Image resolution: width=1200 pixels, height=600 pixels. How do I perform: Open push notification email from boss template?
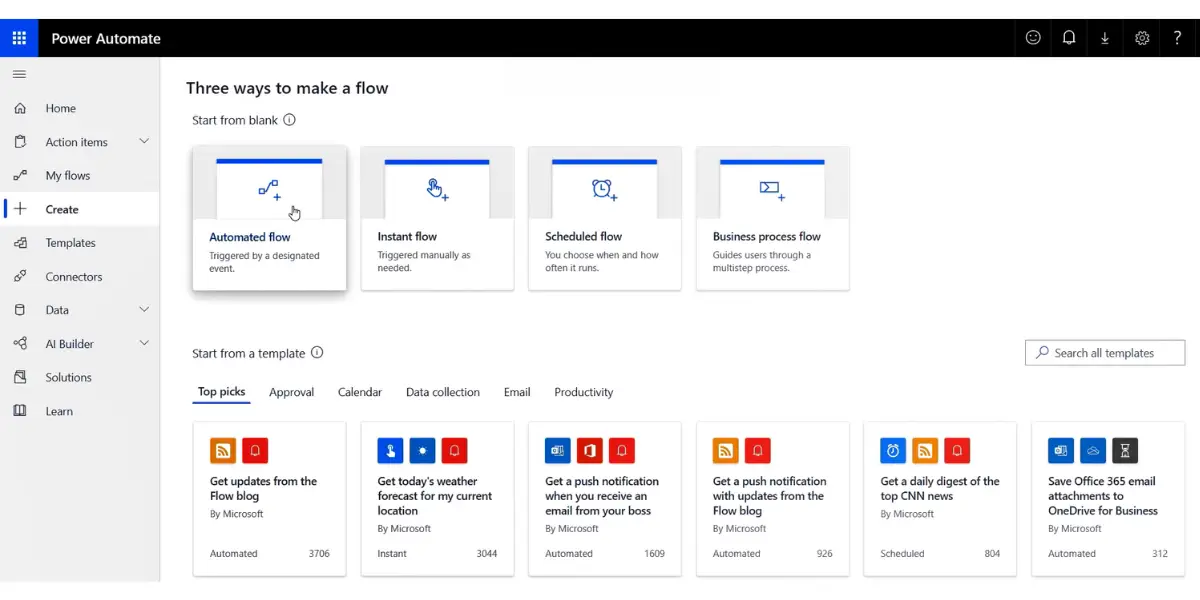click(x=605, y=499)
